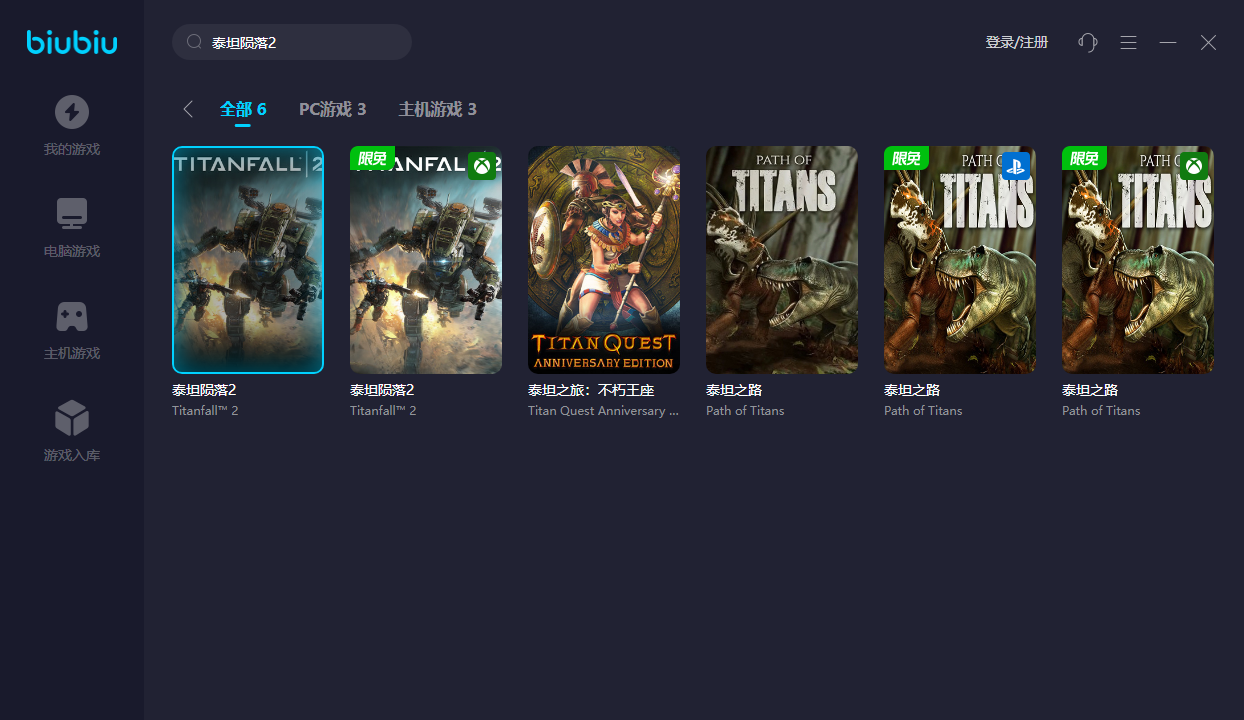
Task: Go back using the left chevron arrow
Action: point(187,109)
